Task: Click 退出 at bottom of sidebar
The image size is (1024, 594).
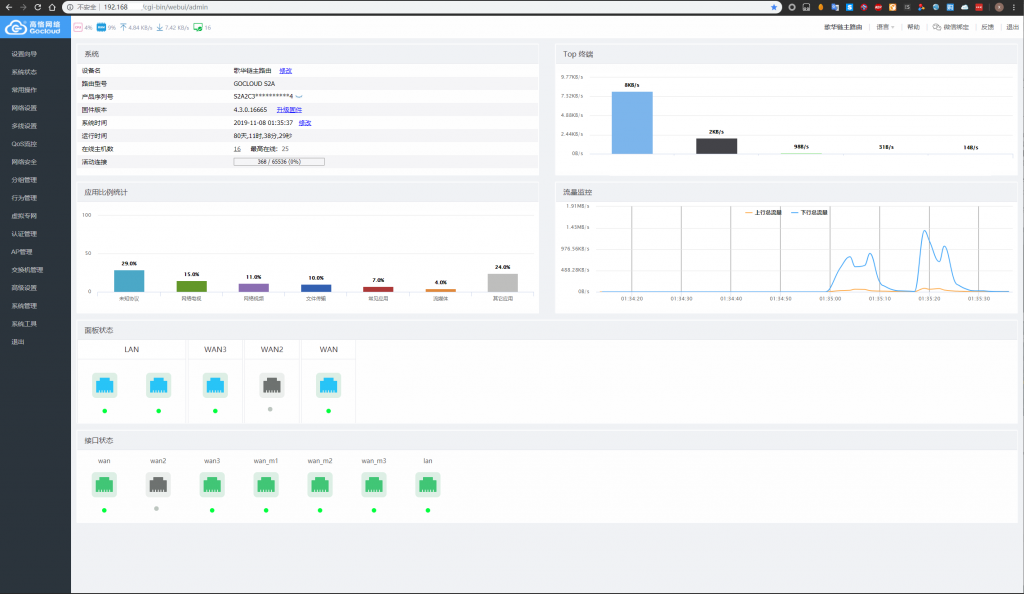Action: [18, 341]
